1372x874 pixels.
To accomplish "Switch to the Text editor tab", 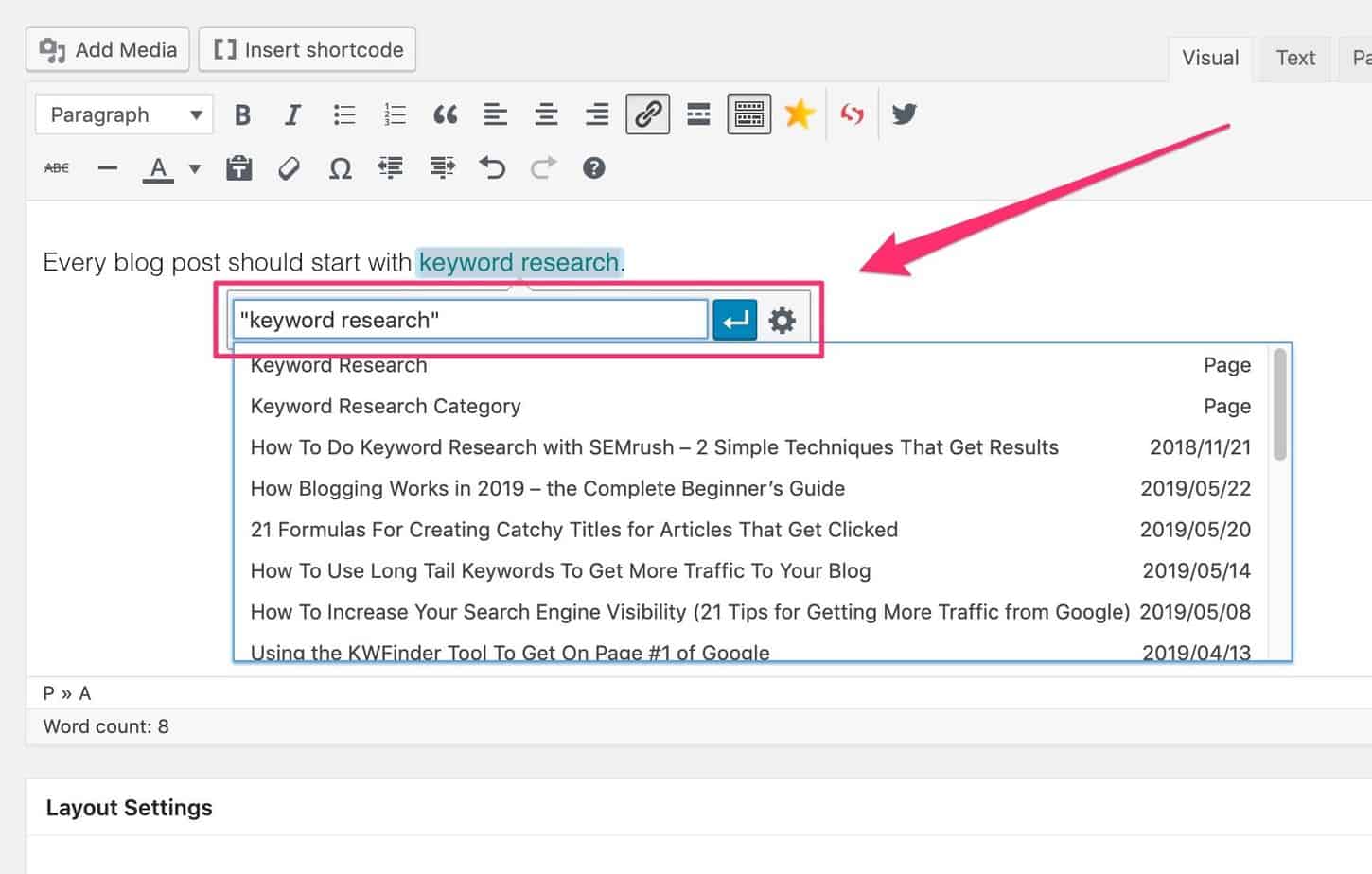I will coord(1294,58).
